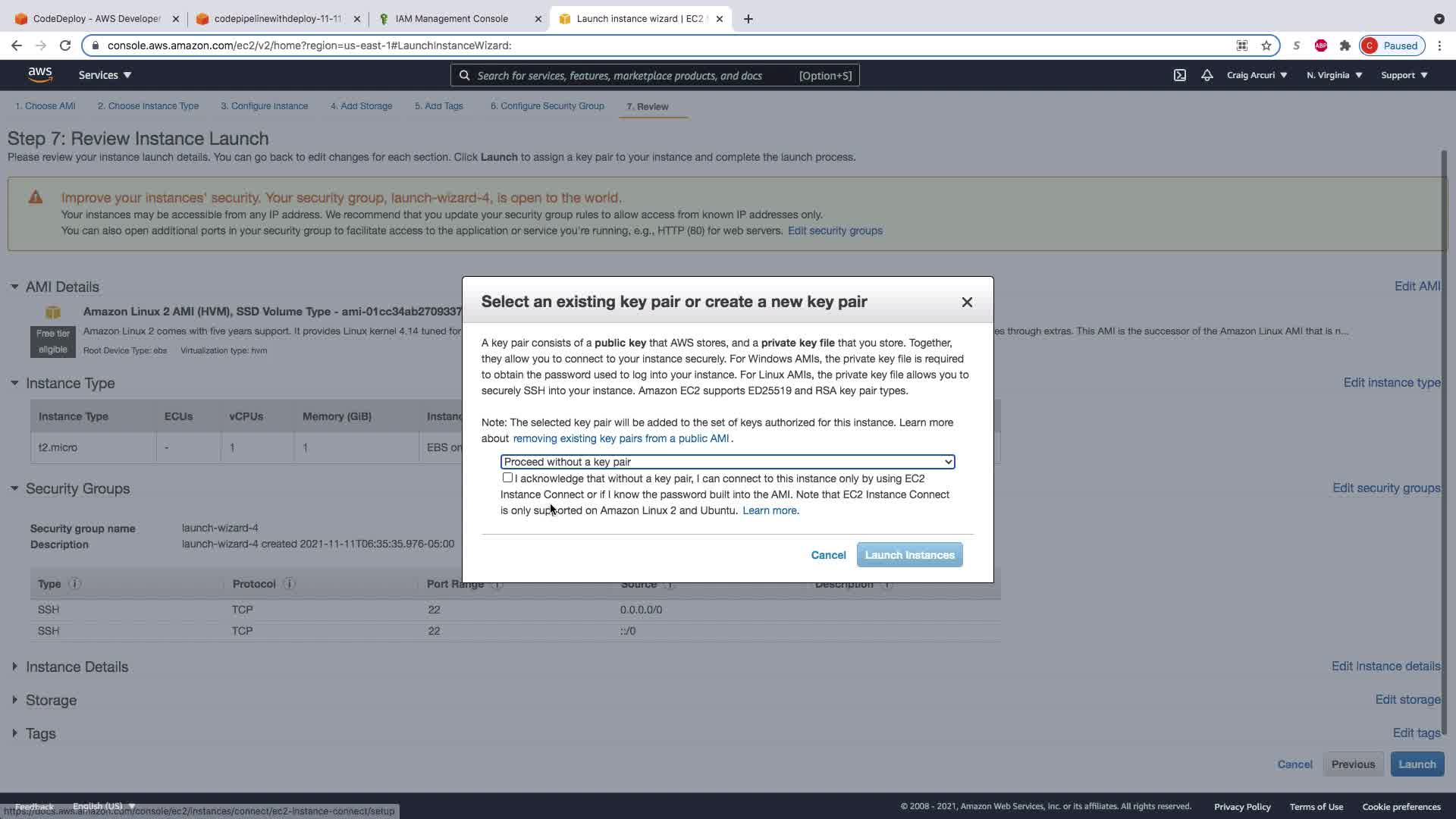Reload the page with the refresh icon
The width and height of the screenshot is (1456, 819).
pyautogui.click(x=65, y=45)
